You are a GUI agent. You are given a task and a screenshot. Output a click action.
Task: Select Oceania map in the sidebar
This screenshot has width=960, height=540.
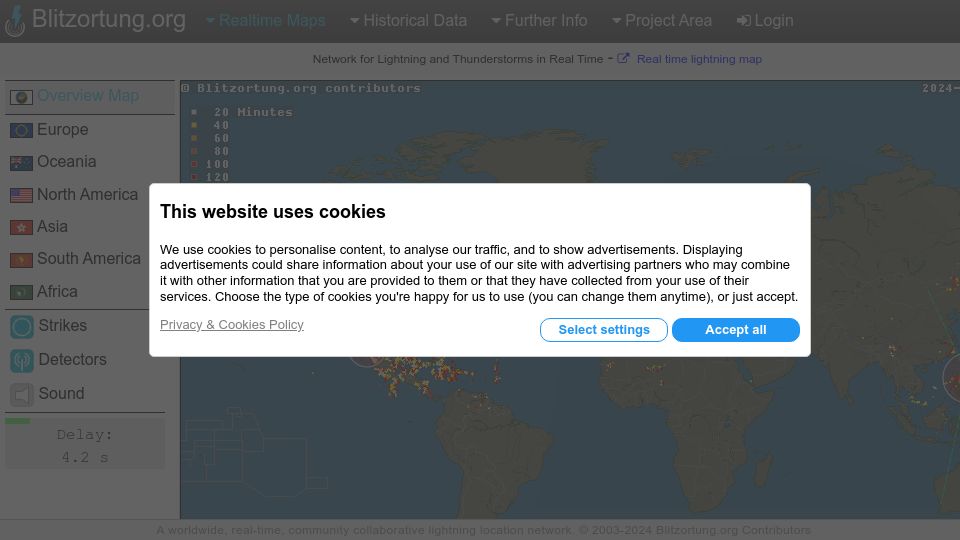[x=67, y=162]
